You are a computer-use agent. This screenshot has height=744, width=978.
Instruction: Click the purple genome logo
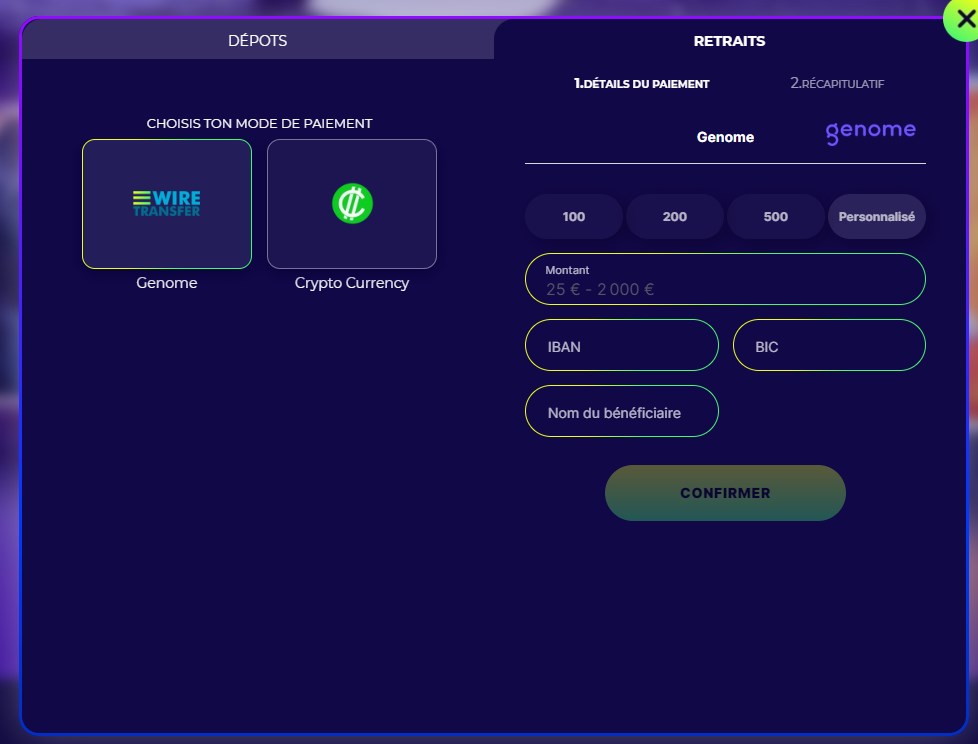click(870, 132)
